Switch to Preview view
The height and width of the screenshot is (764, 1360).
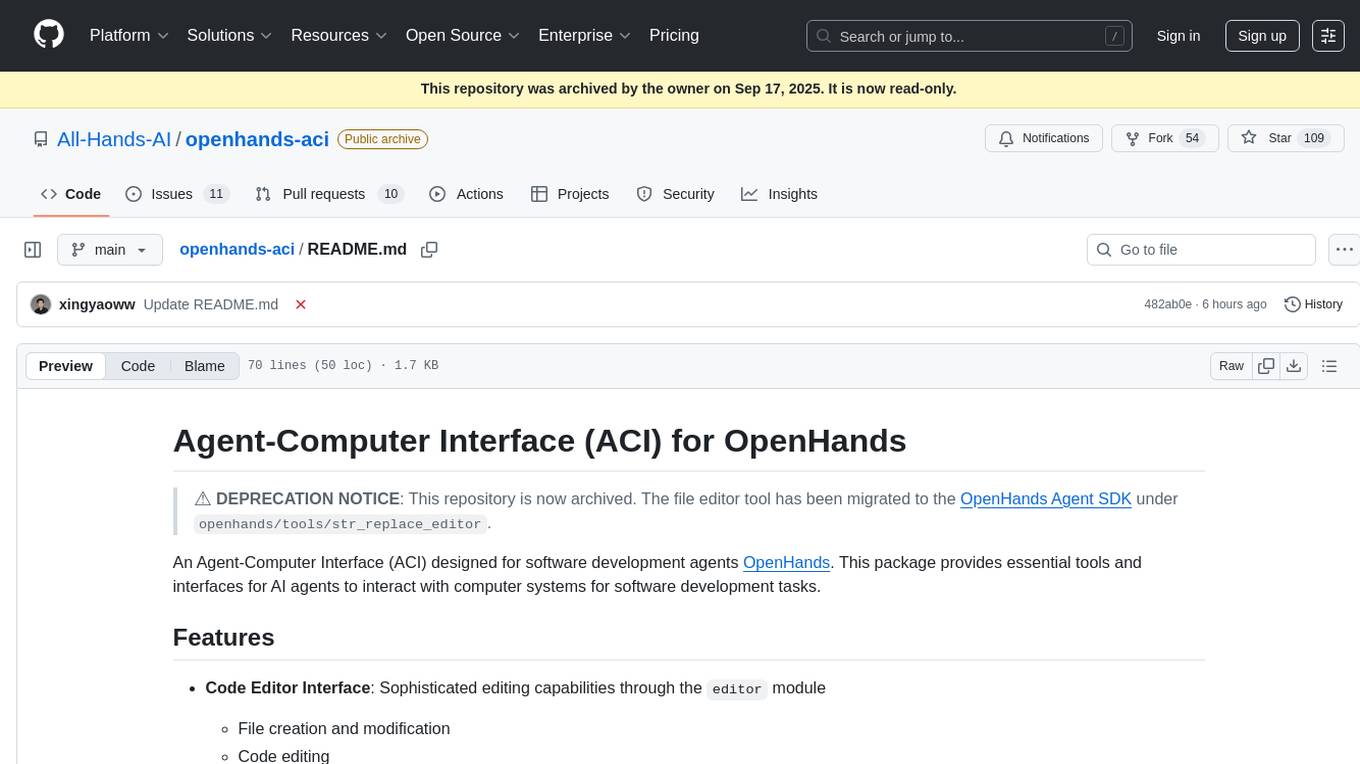(x=66, y=366)
